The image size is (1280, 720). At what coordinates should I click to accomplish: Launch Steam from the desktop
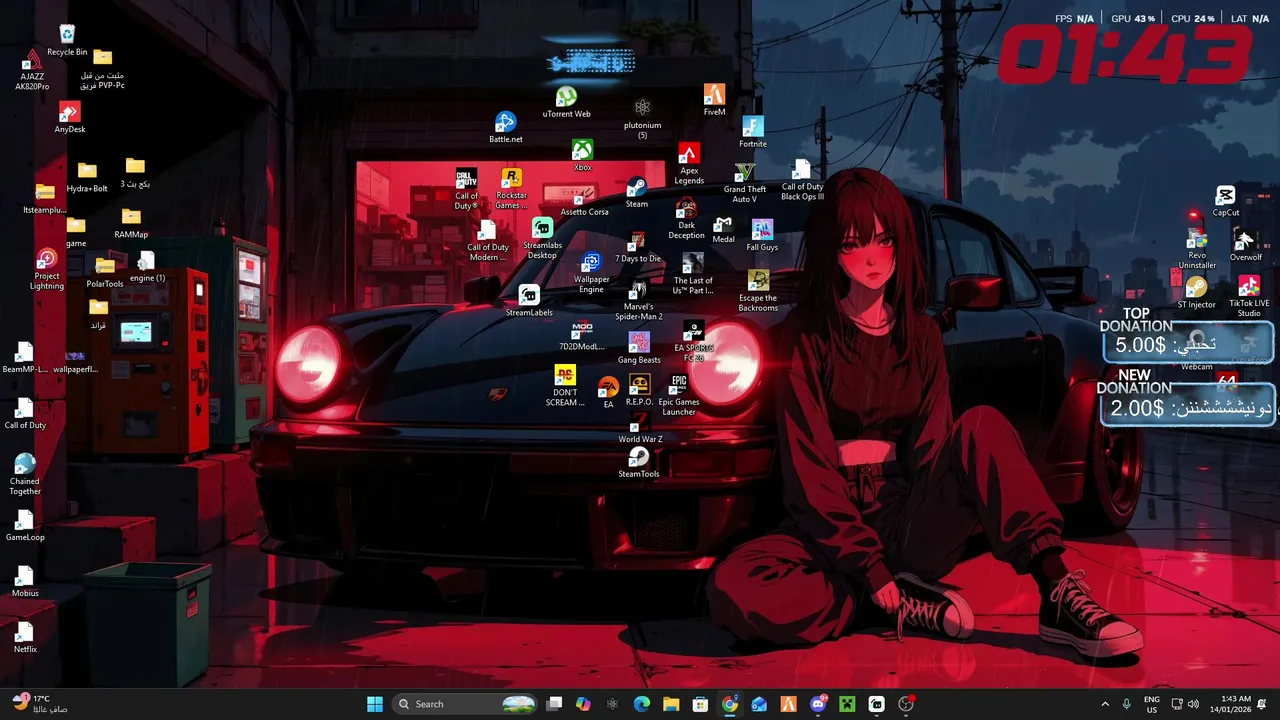coord(637,193)
